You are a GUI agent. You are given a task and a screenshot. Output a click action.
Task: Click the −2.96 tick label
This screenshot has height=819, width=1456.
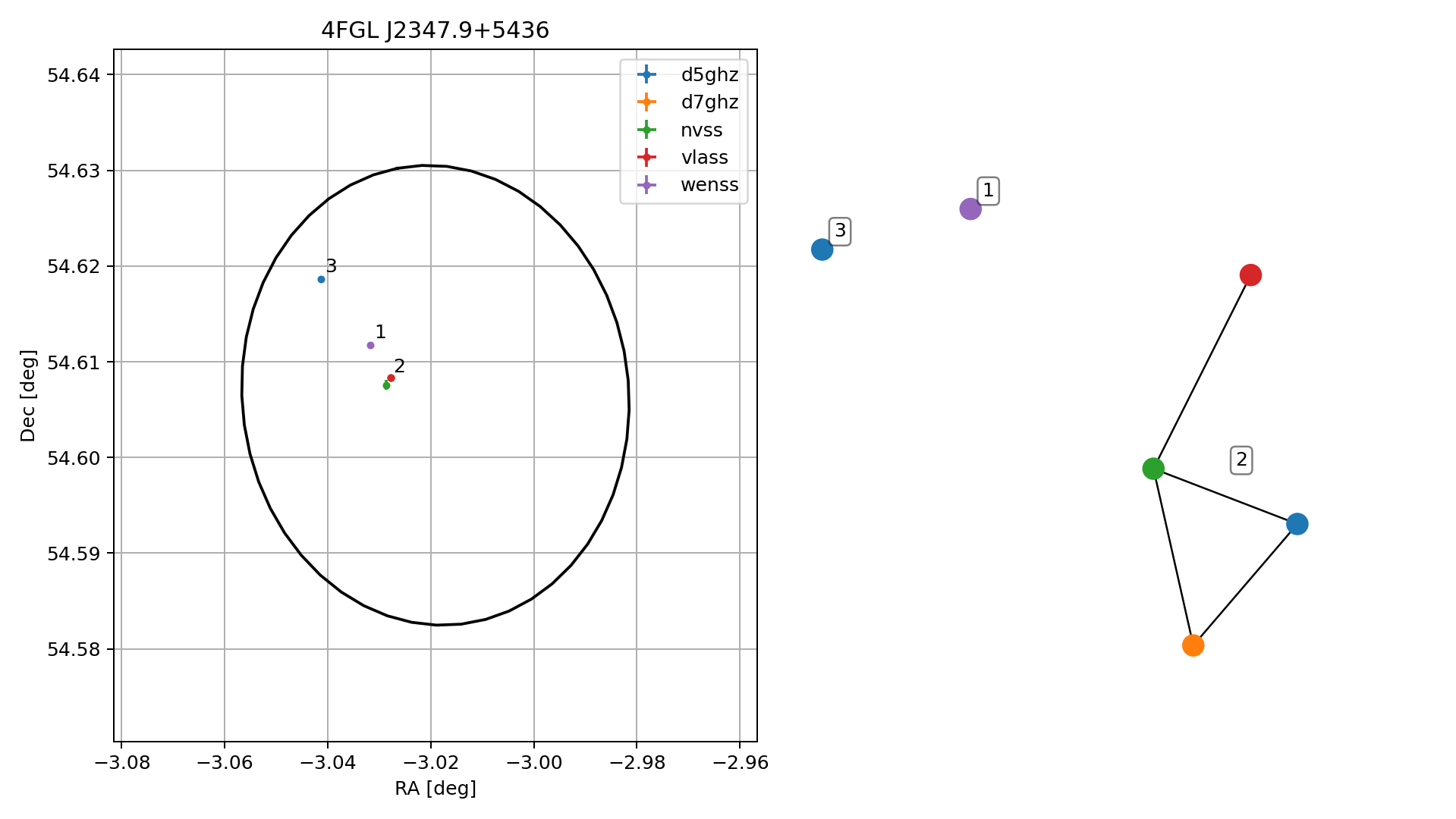pyautogui.click(x=740, y=763)
